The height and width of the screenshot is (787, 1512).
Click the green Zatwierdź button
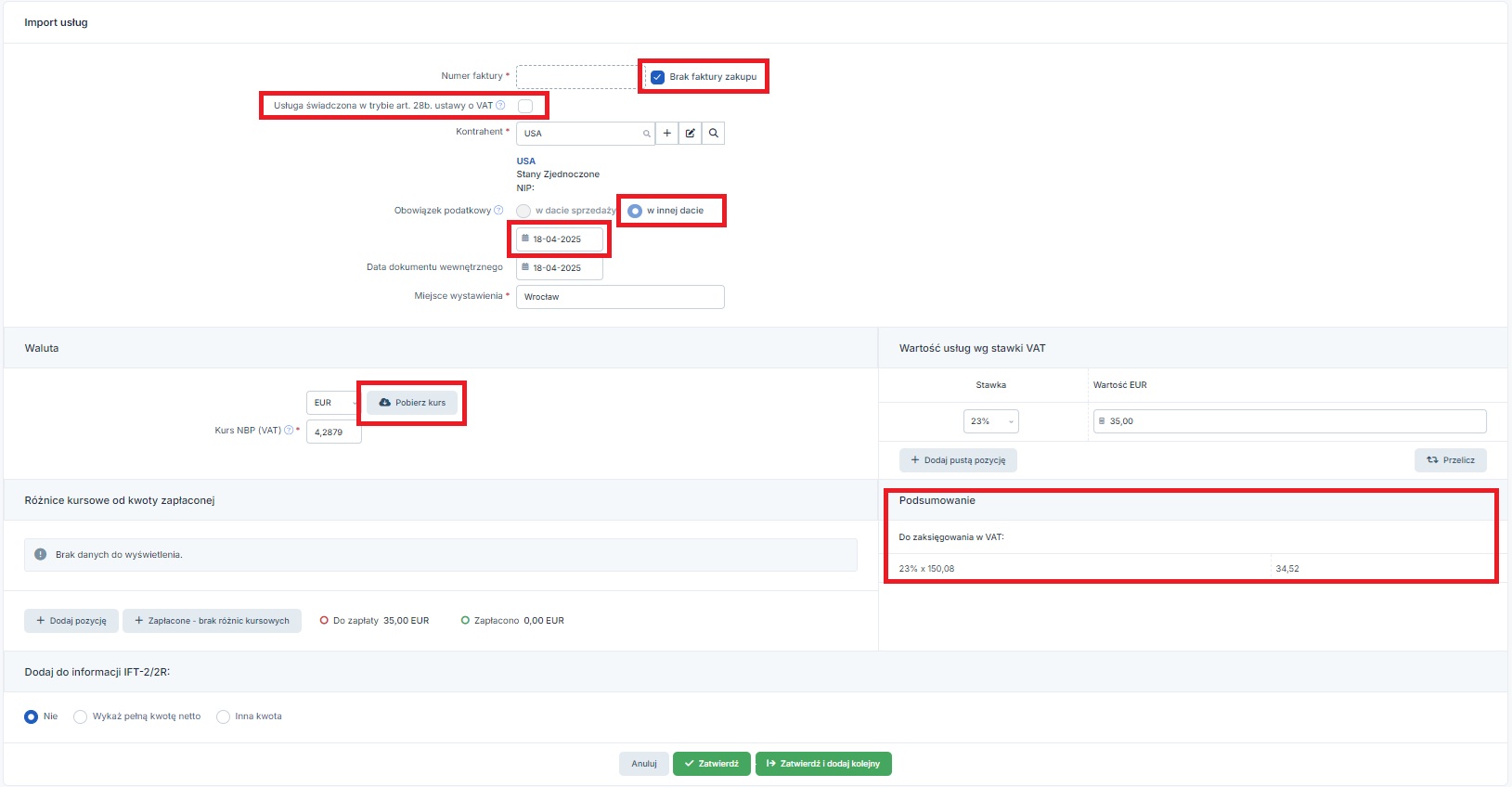(x=711, y=764)
